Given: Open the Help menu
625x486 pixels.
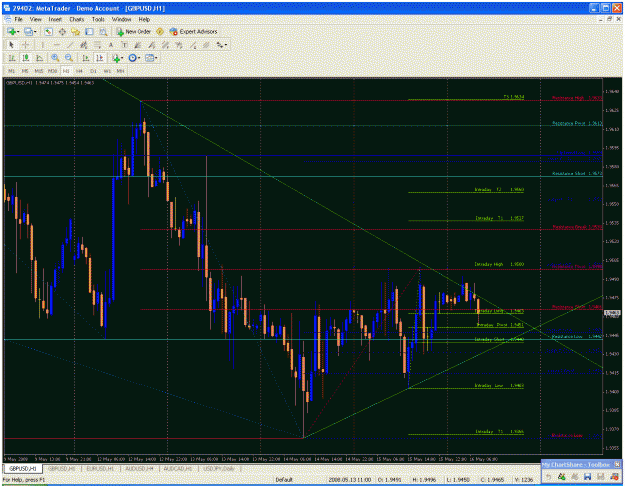Looking at the screenshot, I should [x=144, y=19].
